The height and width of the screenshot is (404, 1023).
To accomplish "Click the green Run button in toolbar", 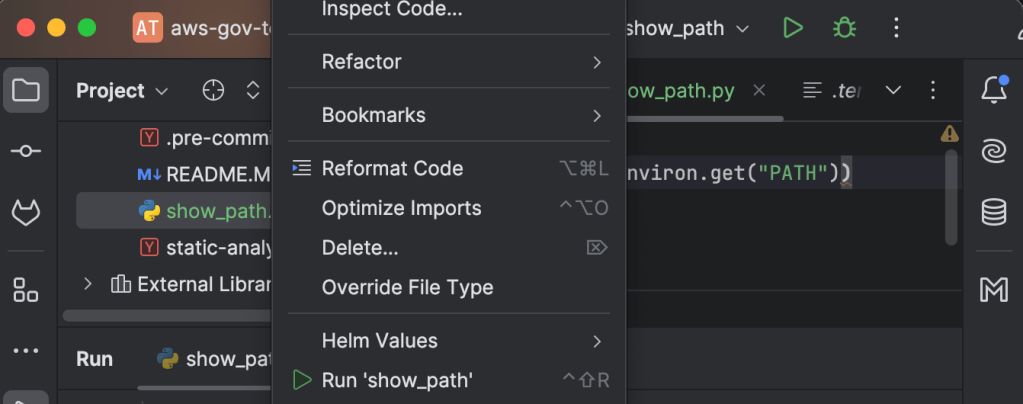I will pos(793,28).
